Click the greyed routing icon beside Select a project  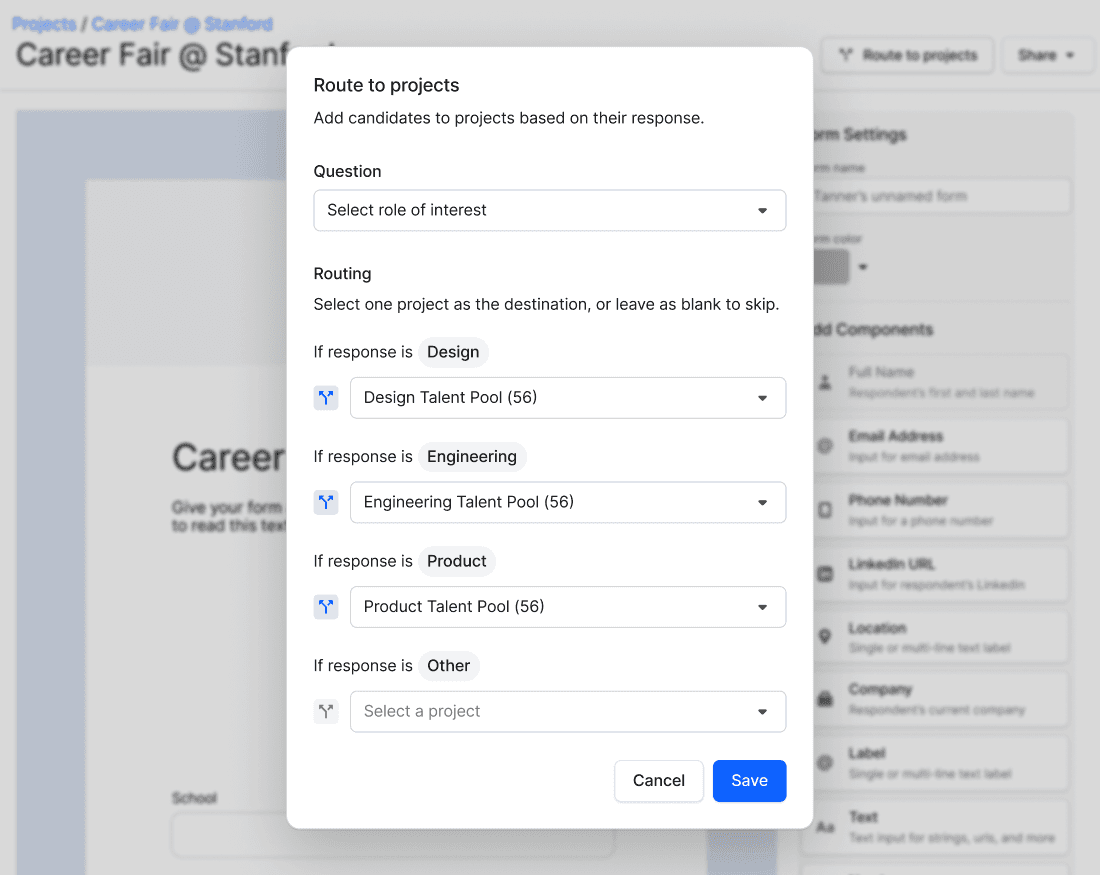[x=325, y=711]
